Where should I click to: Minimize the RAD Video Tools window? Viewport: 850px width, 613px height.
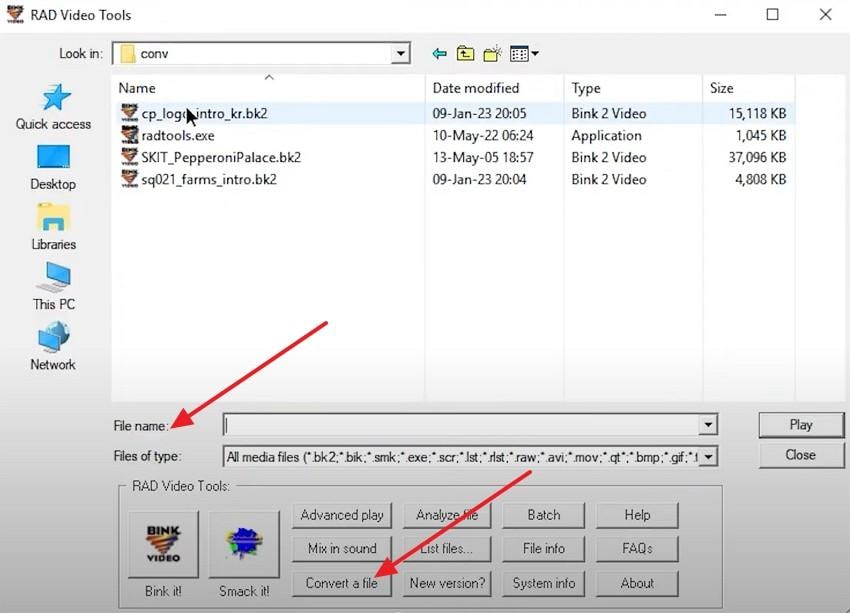[720, 15]
